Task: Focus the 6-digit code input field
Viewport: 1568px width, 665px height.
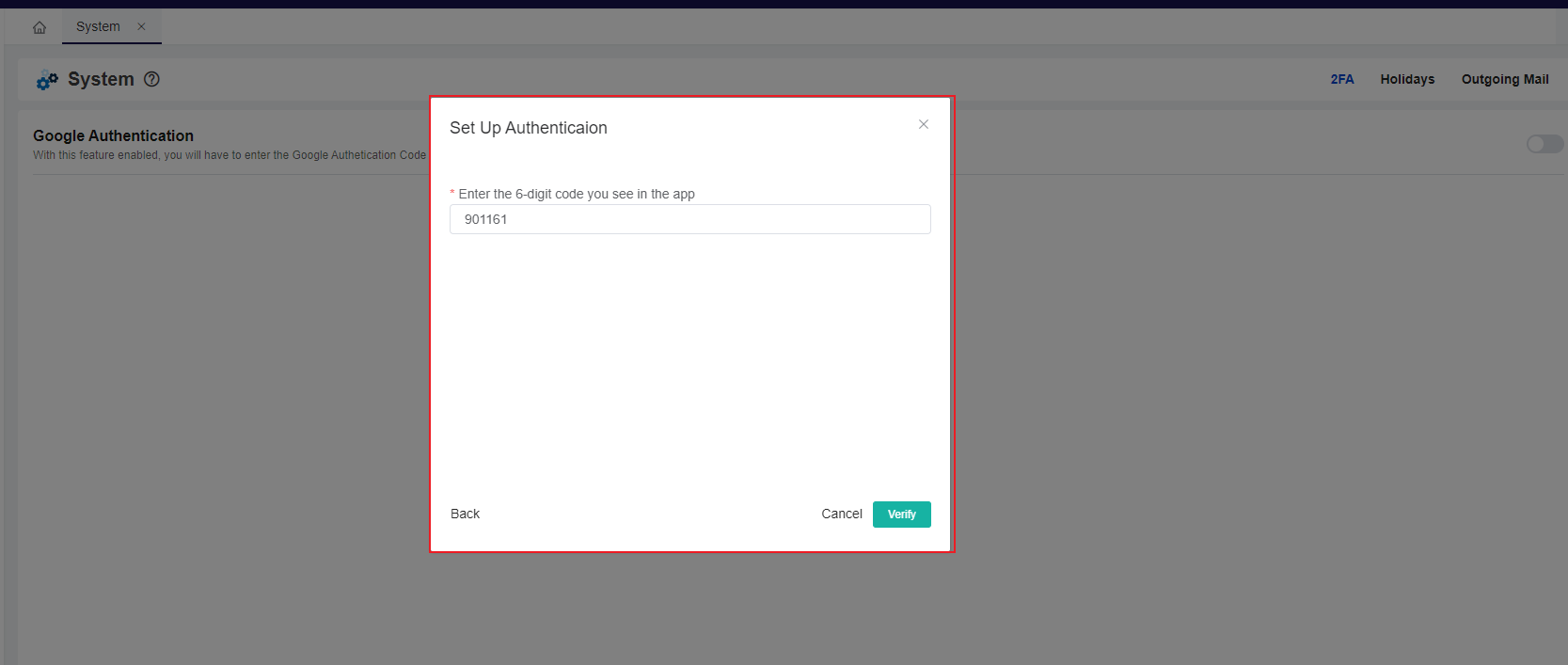Action: click(689, 219)
